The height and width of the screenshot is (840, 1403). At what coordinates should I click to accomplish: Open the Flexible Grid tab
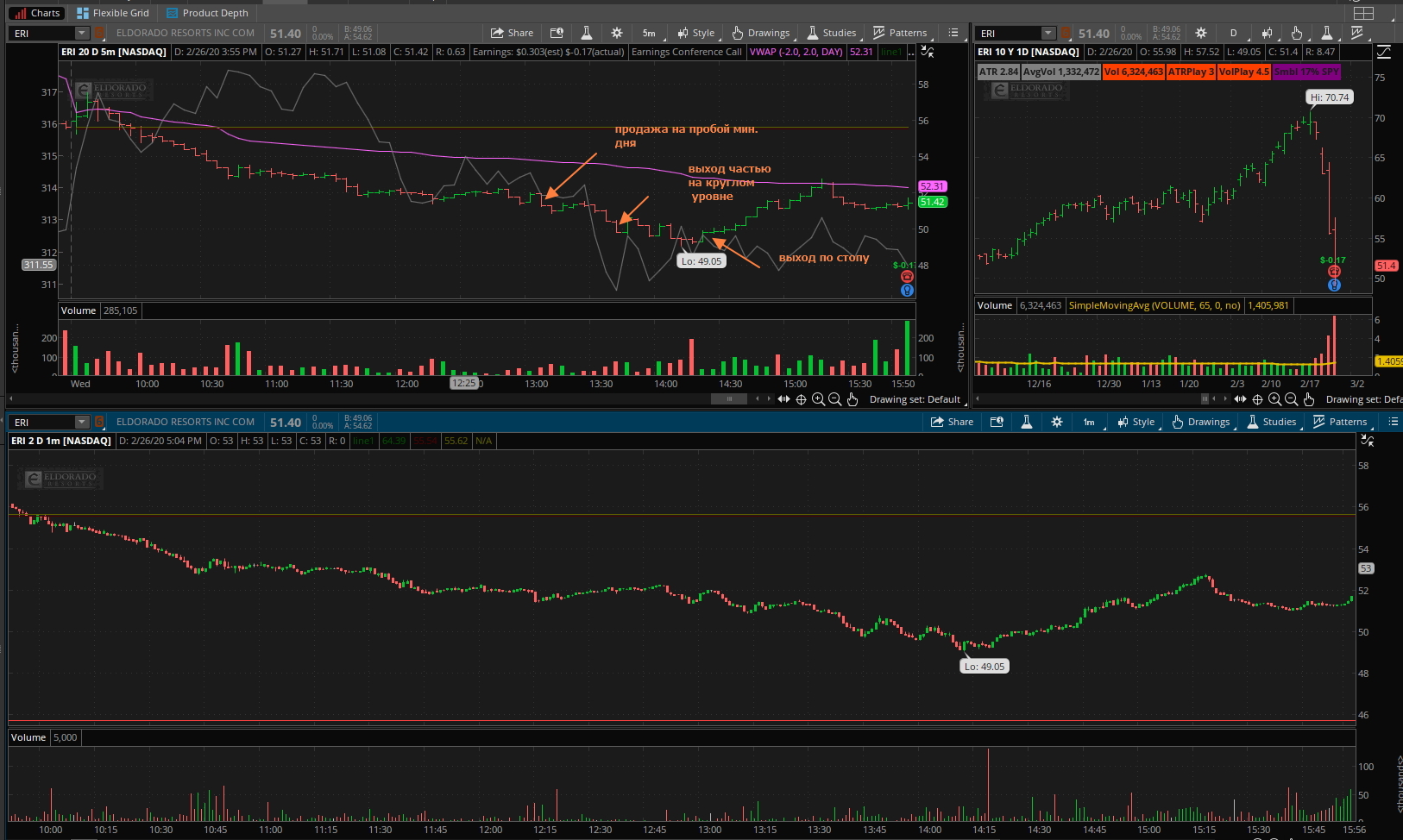pos(113,13)
